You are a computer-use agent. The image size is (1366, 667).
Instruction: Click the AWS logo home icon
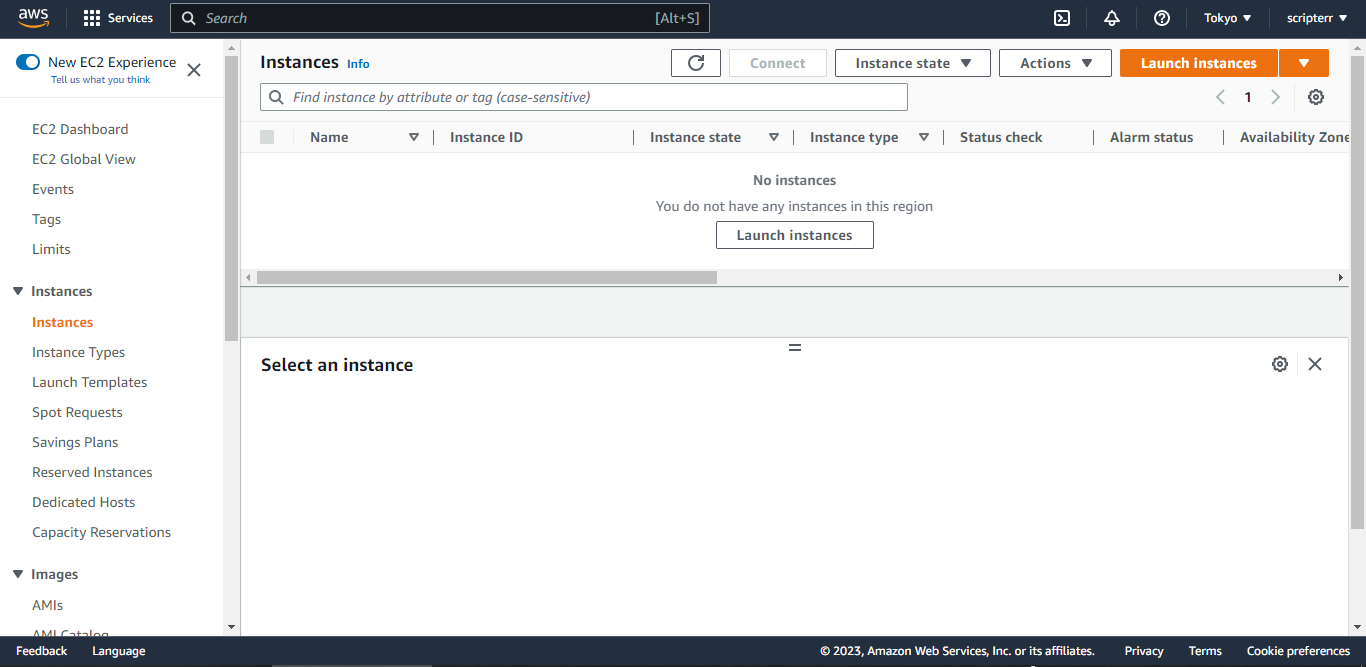click(x=33, y=18)
